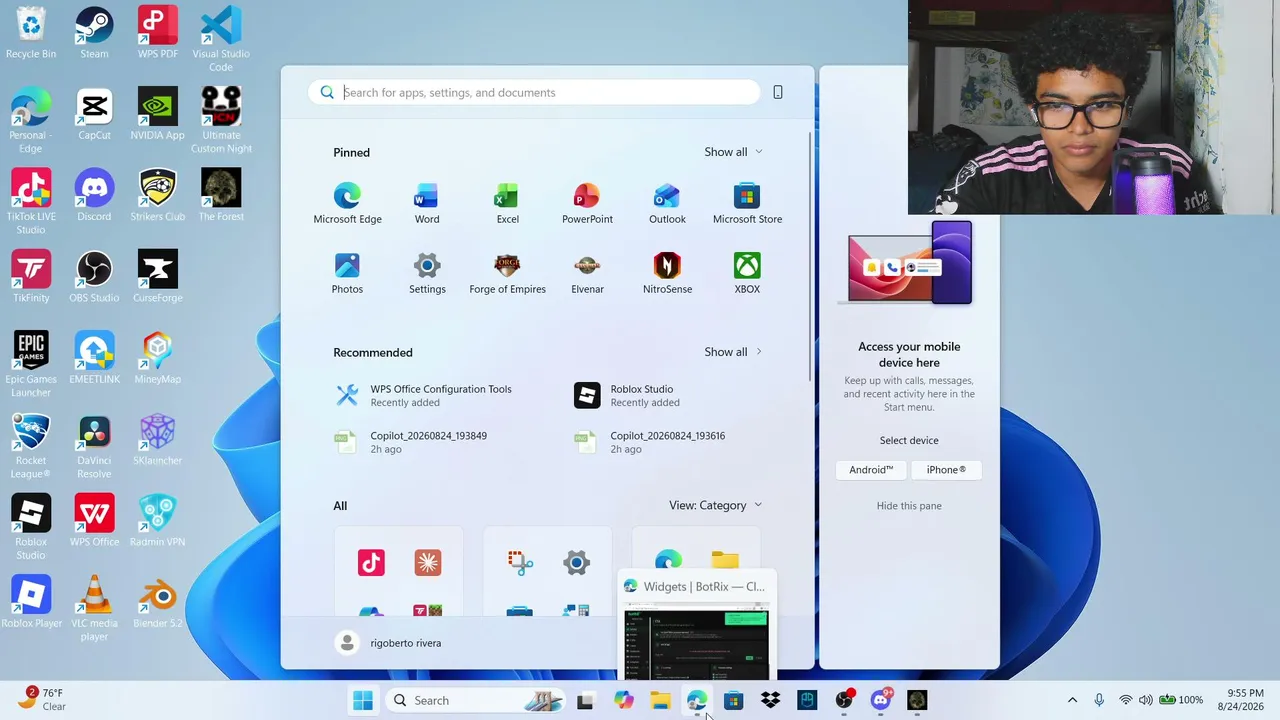Select the TikTok LIVE Studio desktop icon

click(x=31, y=202)
